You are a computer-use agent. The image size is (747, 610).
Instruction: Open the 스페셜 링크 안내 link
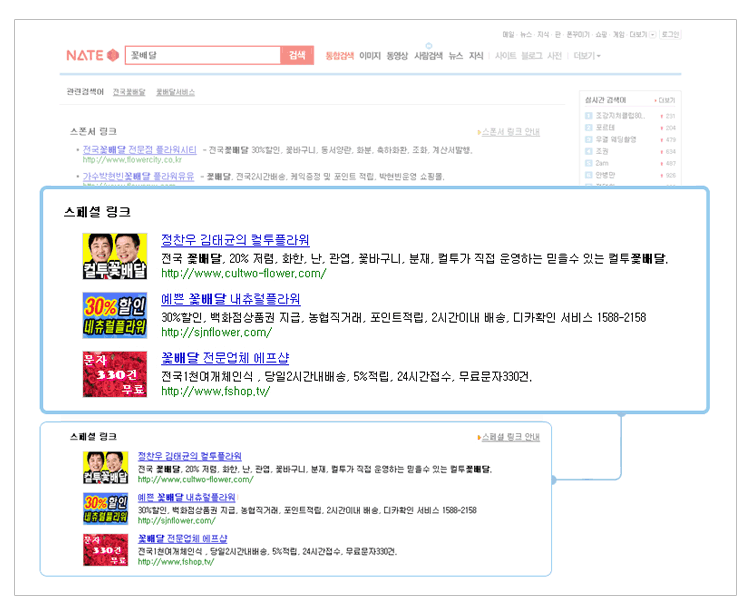coord(510,437)
